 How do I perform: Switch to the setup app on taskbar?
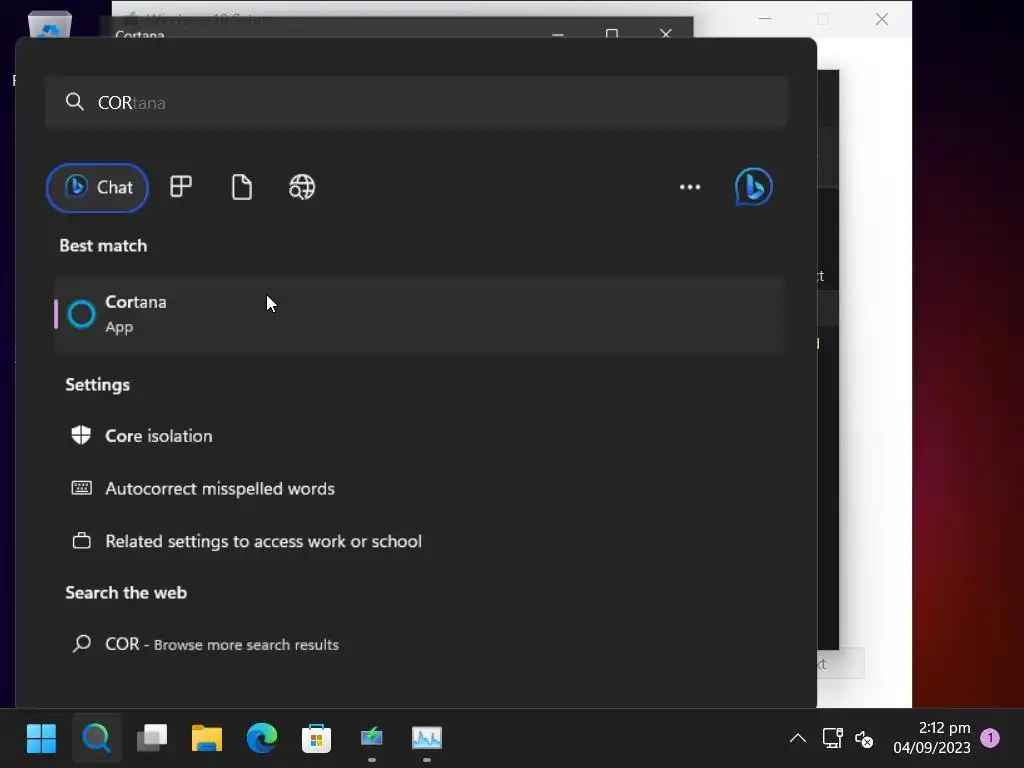click(x=372, y=739)
